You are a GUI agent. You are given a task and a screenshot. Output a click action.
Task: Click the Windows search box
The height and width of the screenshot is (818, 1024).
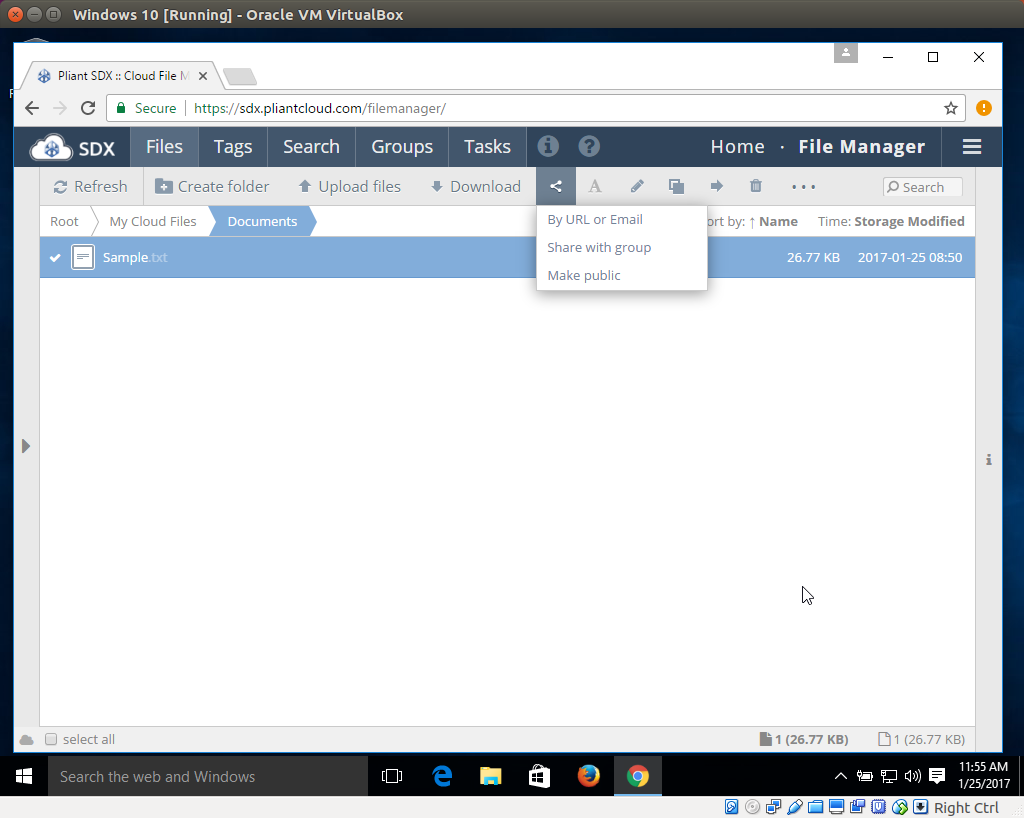point(208,776)
